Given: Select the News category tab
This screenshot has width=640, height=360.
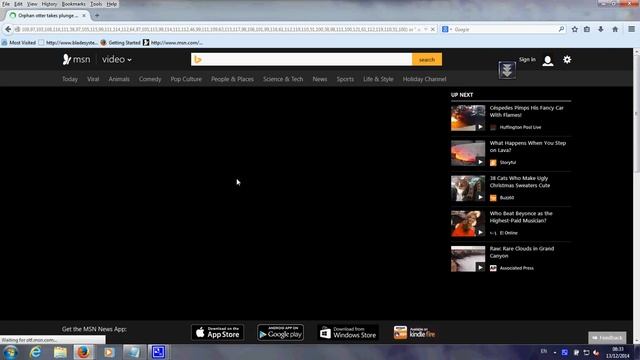Looking at the screenshot, I should tap(320, 79).
